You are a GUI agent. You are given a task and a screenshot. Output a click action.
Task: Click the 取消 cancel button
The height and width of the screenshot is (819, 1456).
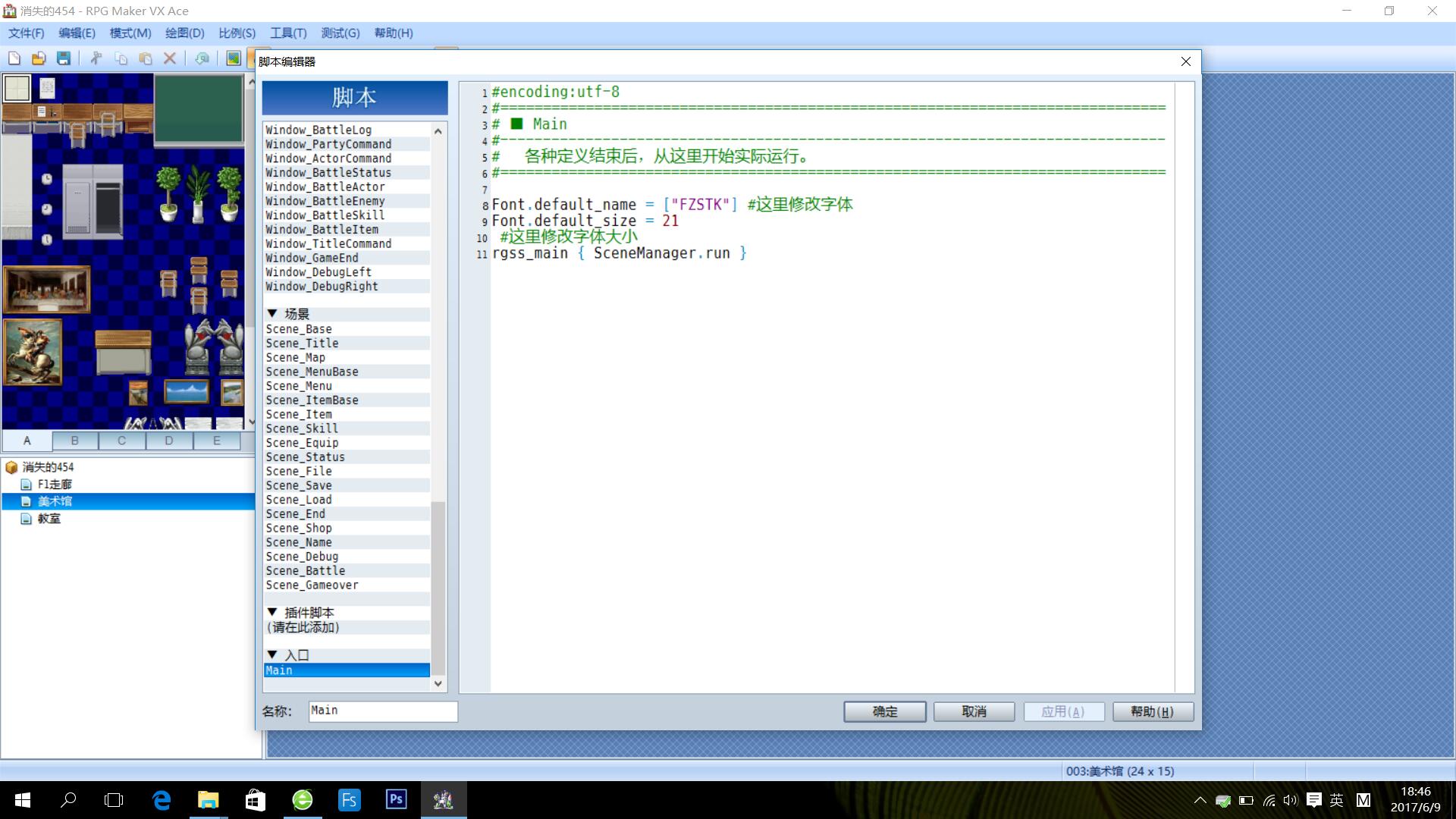tap(974, 711)
